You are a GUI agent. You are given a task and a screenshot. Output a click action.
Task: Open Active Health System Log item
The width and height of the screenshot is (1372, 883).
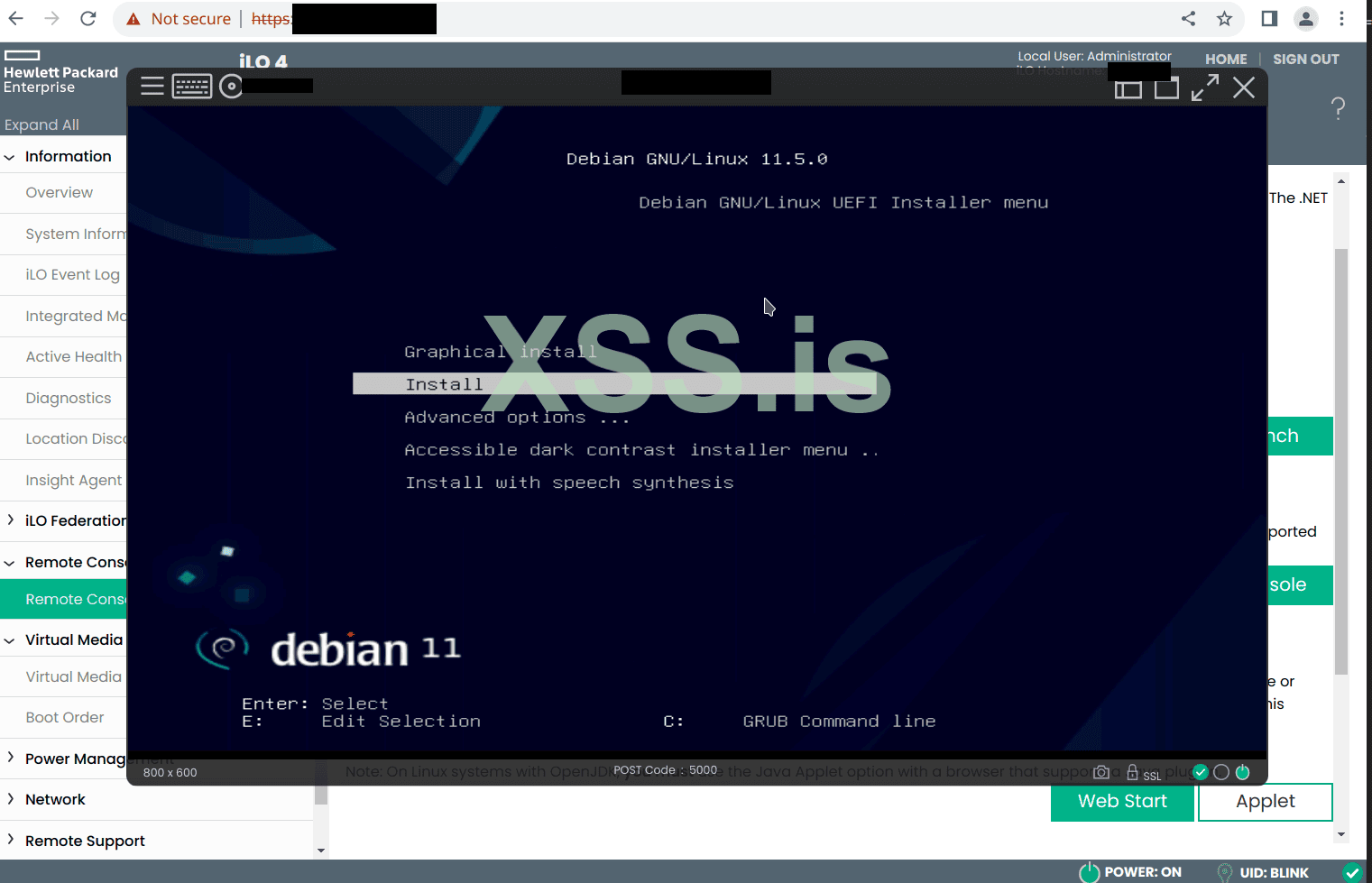pyautogui.click(x=73, y=356)
